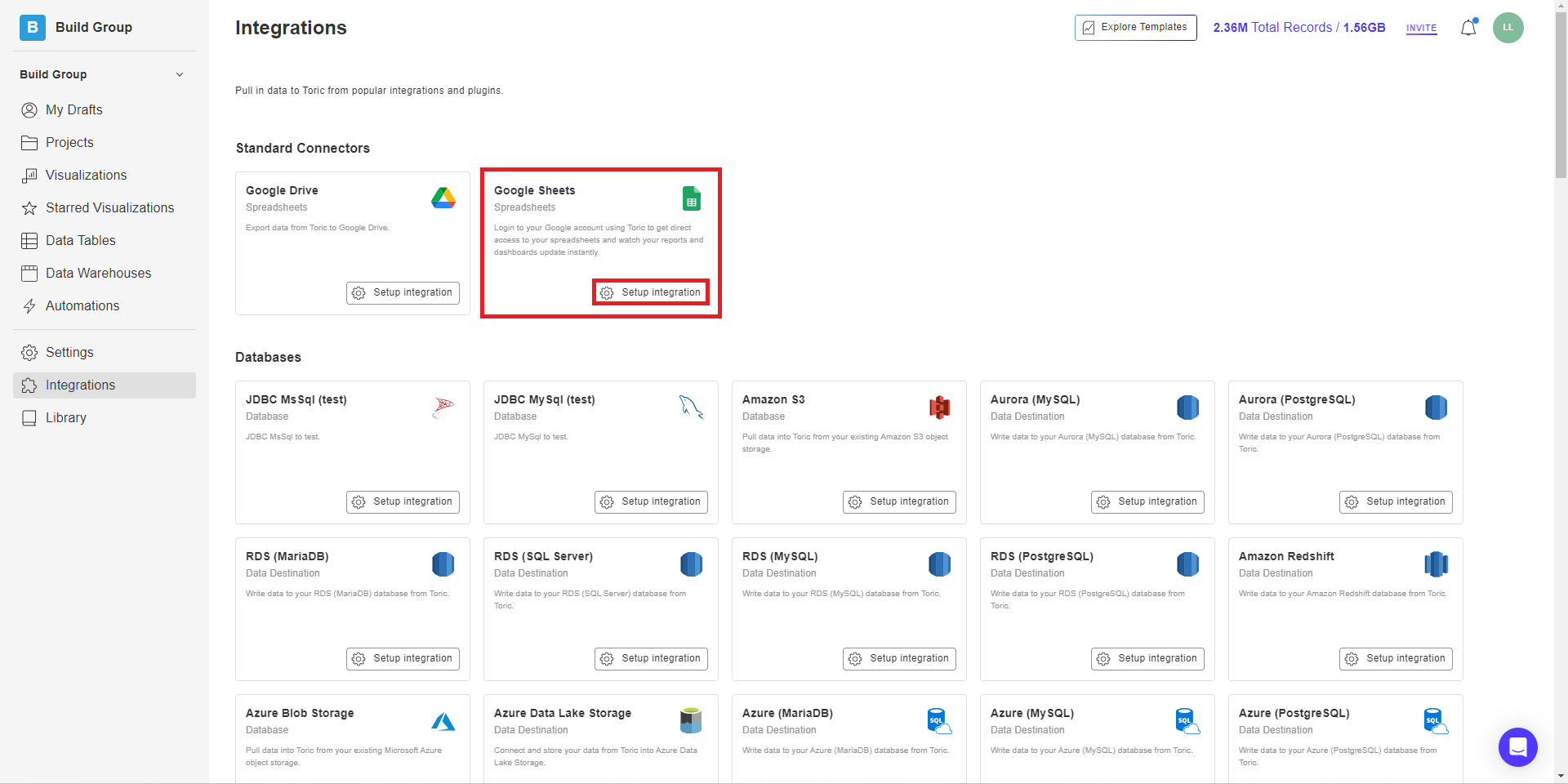1568x784 pixels.
Task: Click the Build Group logo icon
Action: click(x=33, y=27)
